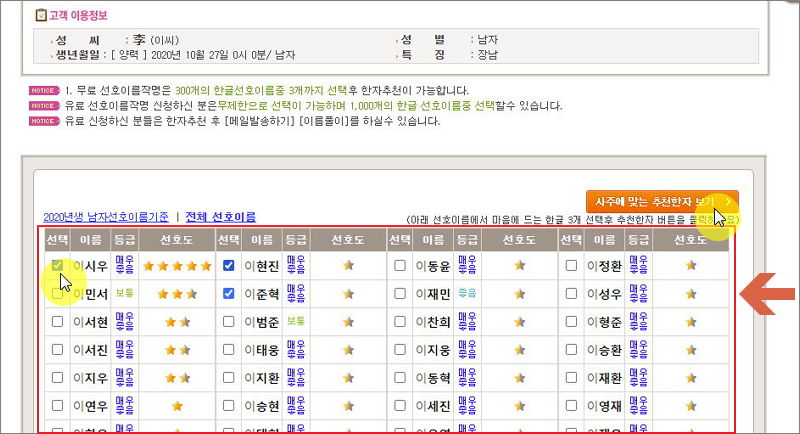Click the 장남 value in customer info
Image resolution: width=800 pixels, height=434 pixels.
click(x=488, y=55)
